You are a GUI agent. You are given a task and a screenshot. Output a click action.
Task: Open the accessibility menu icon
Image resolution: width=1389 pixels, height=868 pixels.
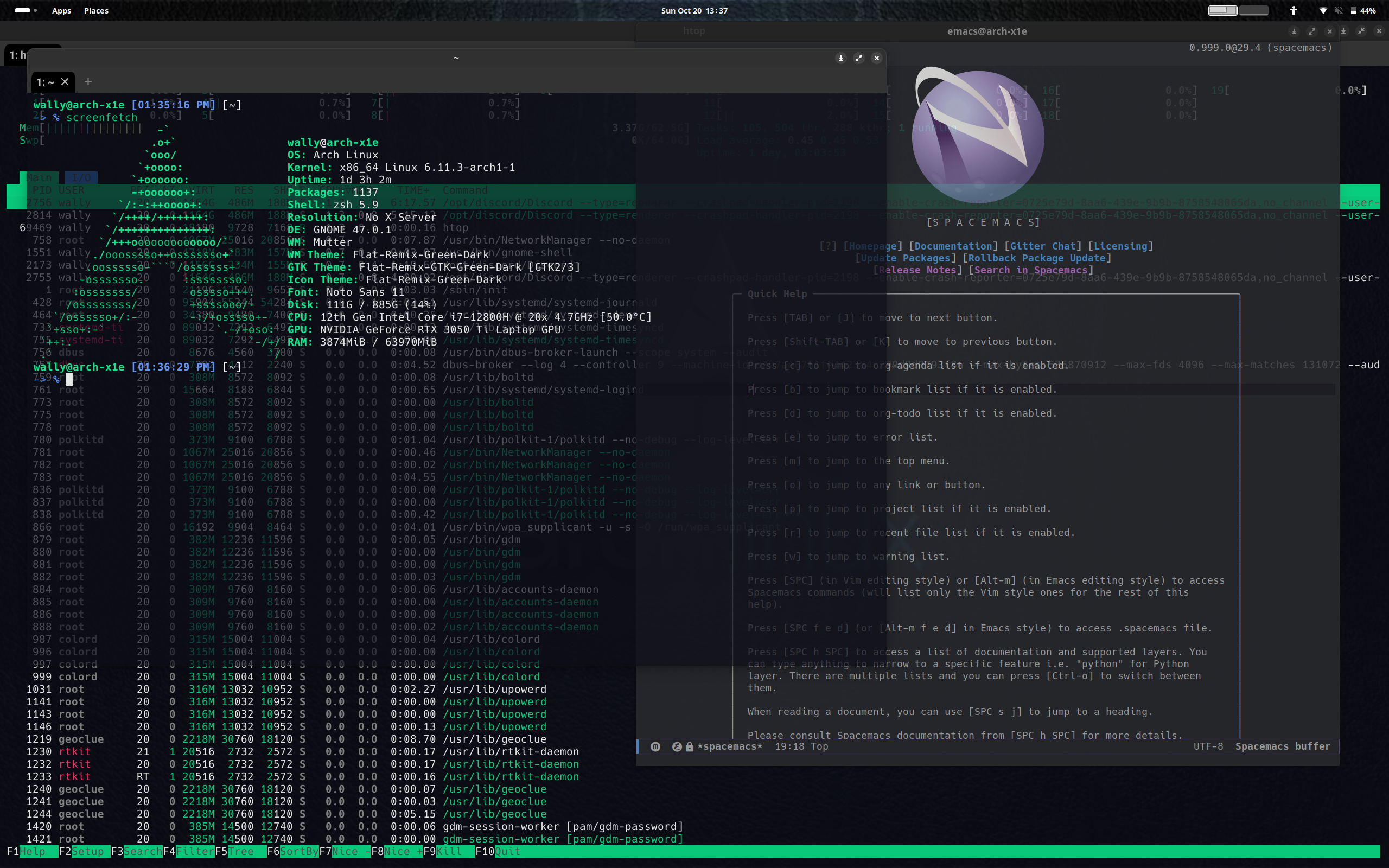tap(1293, 10)
